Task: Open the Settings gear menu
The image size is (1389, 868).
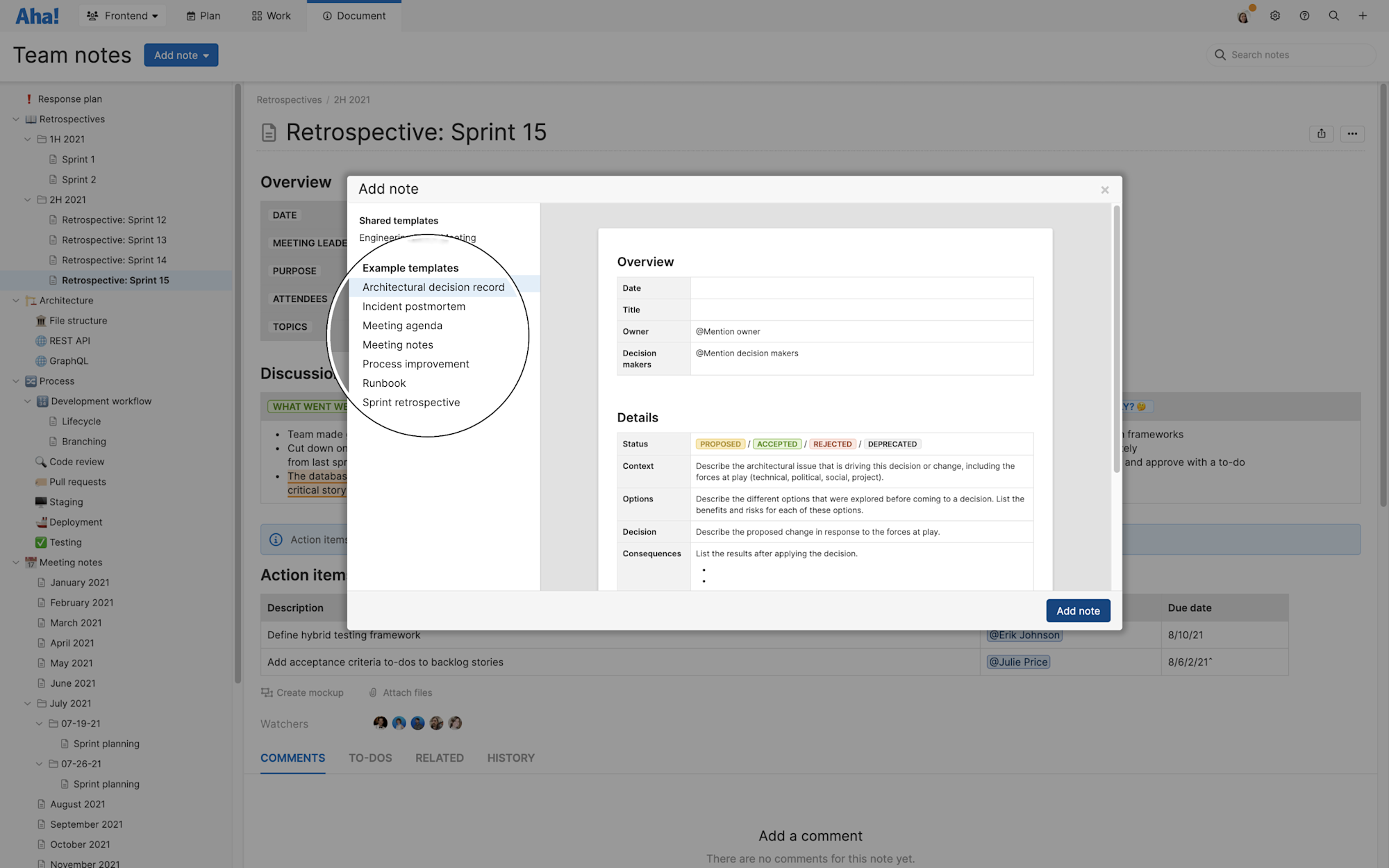Action: click(1274, 15)
